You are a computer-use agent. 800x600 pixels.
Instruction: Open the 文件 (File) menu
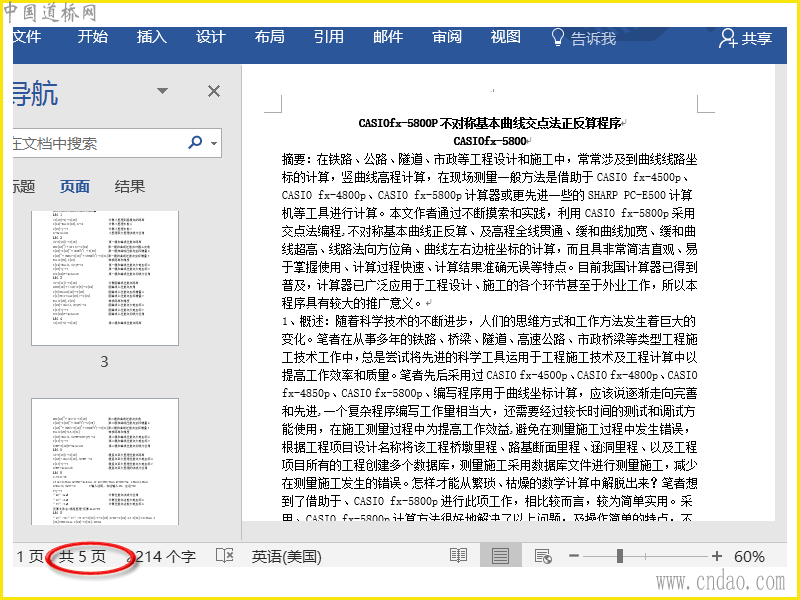click(x=27, y=38)
